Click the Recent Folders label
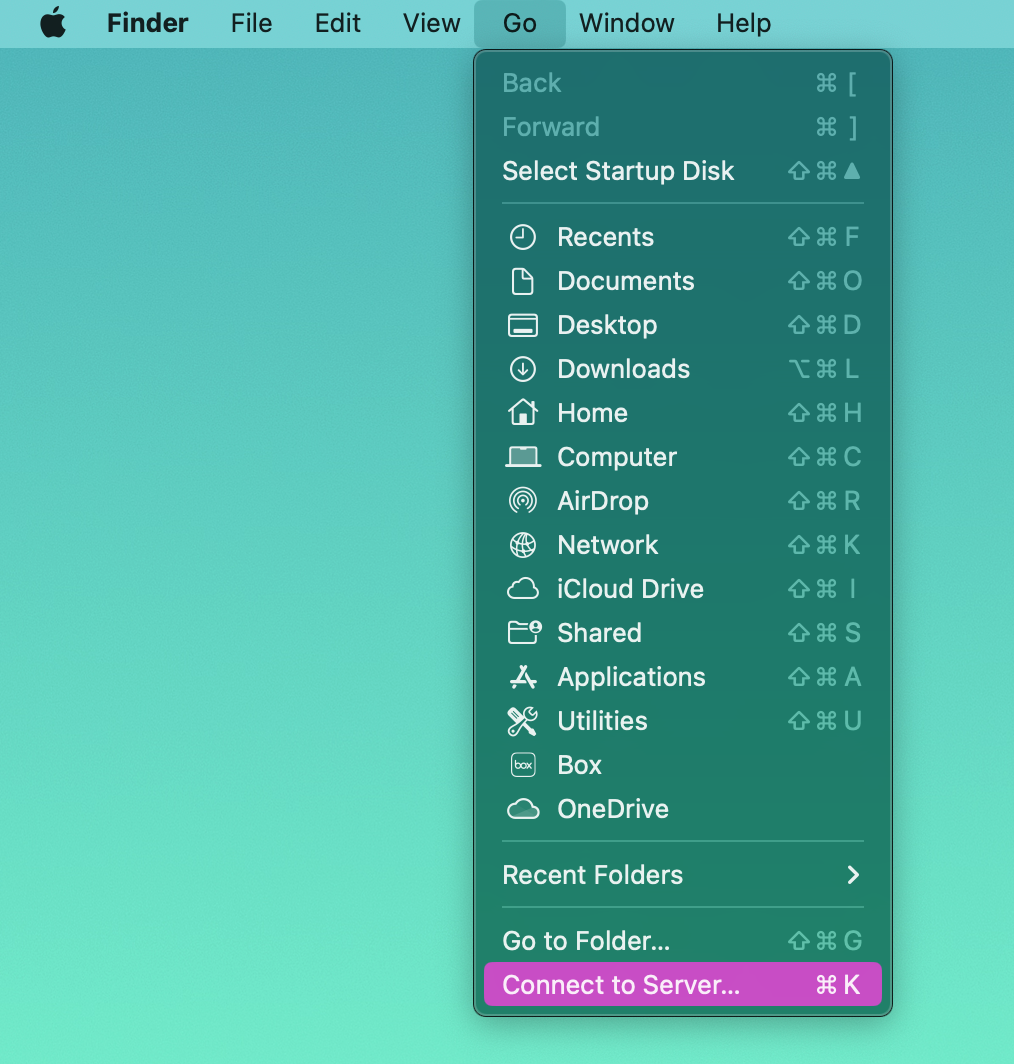This screenshot has width=1014, height=1064. (593, 875)
